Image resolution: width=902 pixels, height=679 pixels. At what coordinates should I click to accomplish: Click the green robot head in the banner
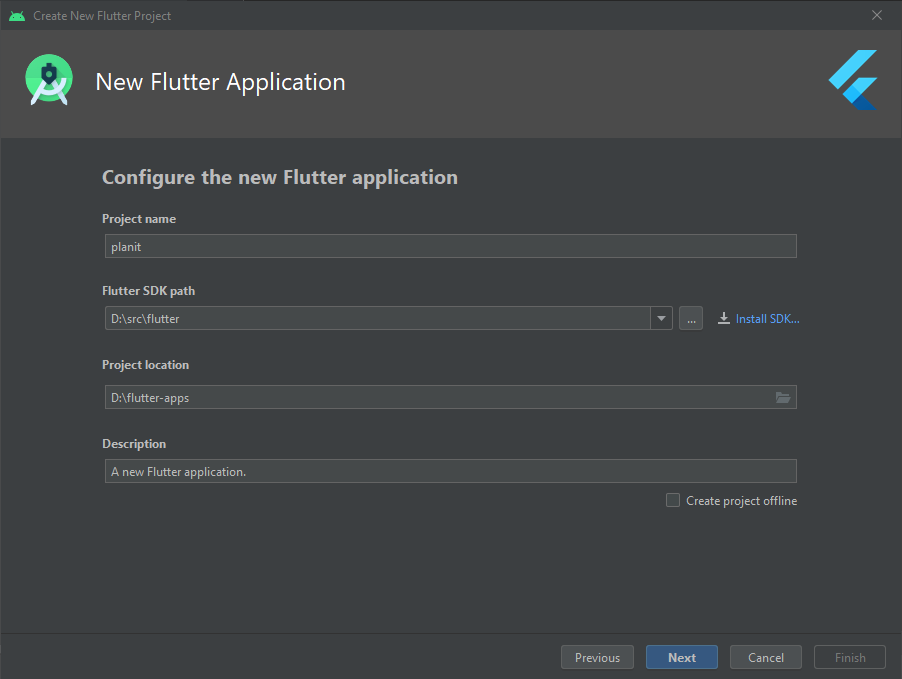click(48, 77)
